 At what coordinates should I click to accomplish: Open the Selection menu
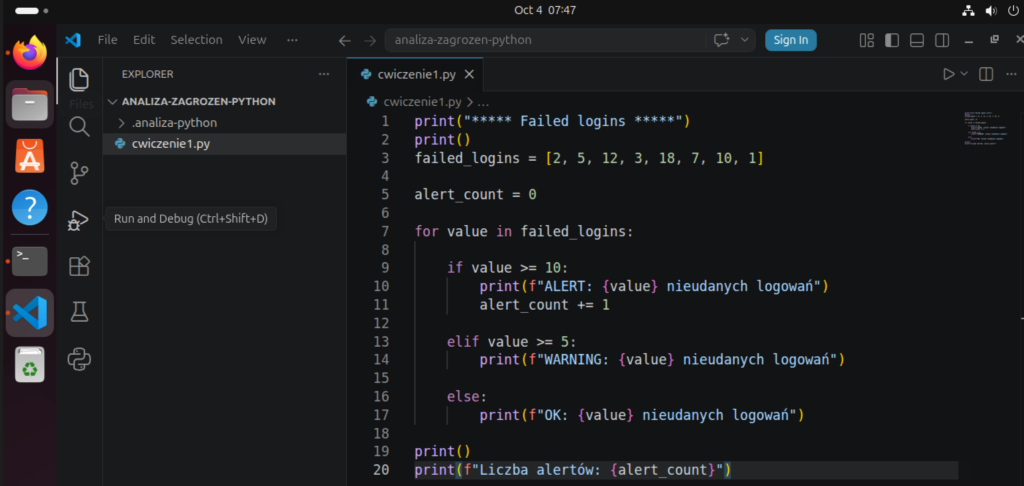[197, 40]
